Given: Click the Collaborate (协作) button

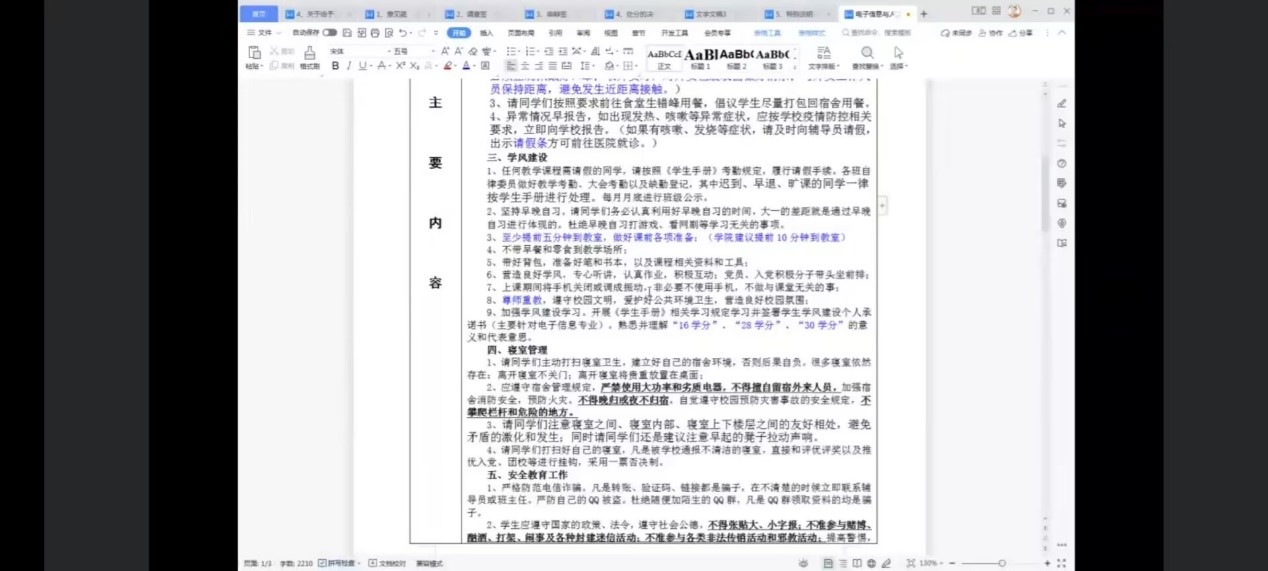Looking at the screenshot, I should tap(990, 33).
